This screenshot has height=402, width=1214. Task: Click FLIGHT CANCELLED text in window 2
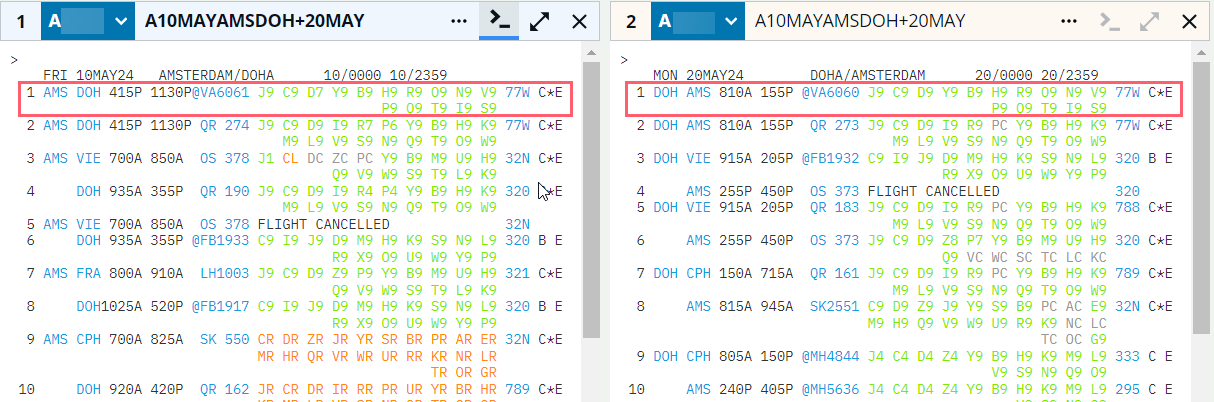(934, 191)
